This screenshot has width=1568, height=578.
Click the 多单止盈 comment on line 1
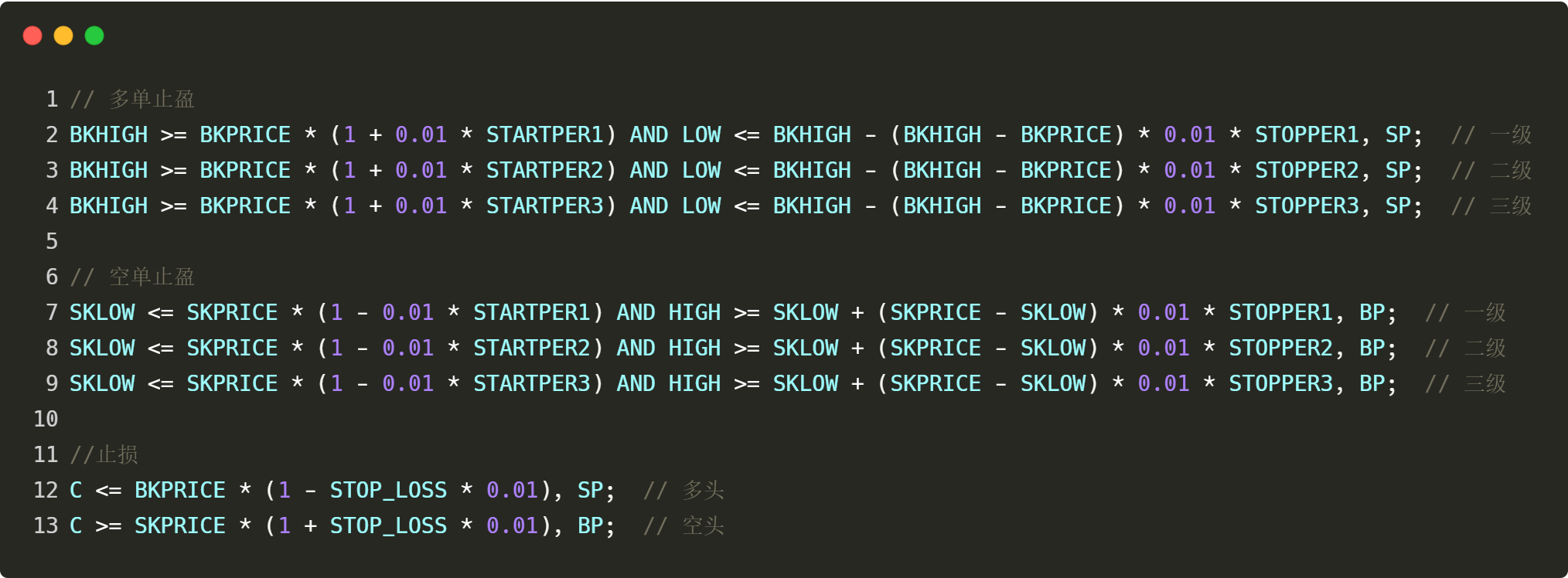pyautogui.click(x=152, y=99)
